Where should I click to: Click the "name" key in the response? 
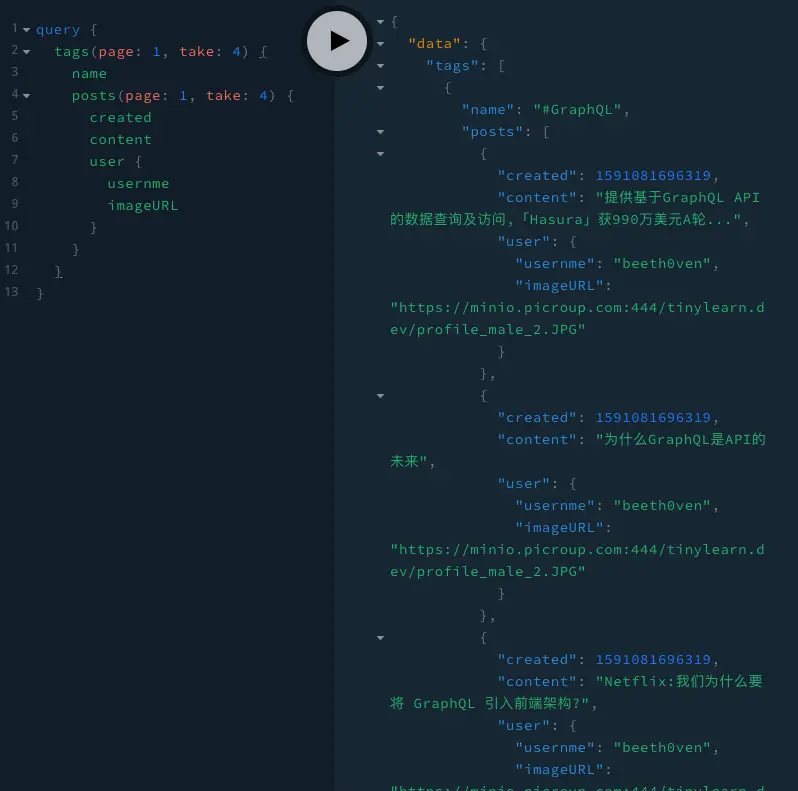(x=488, y=109)
